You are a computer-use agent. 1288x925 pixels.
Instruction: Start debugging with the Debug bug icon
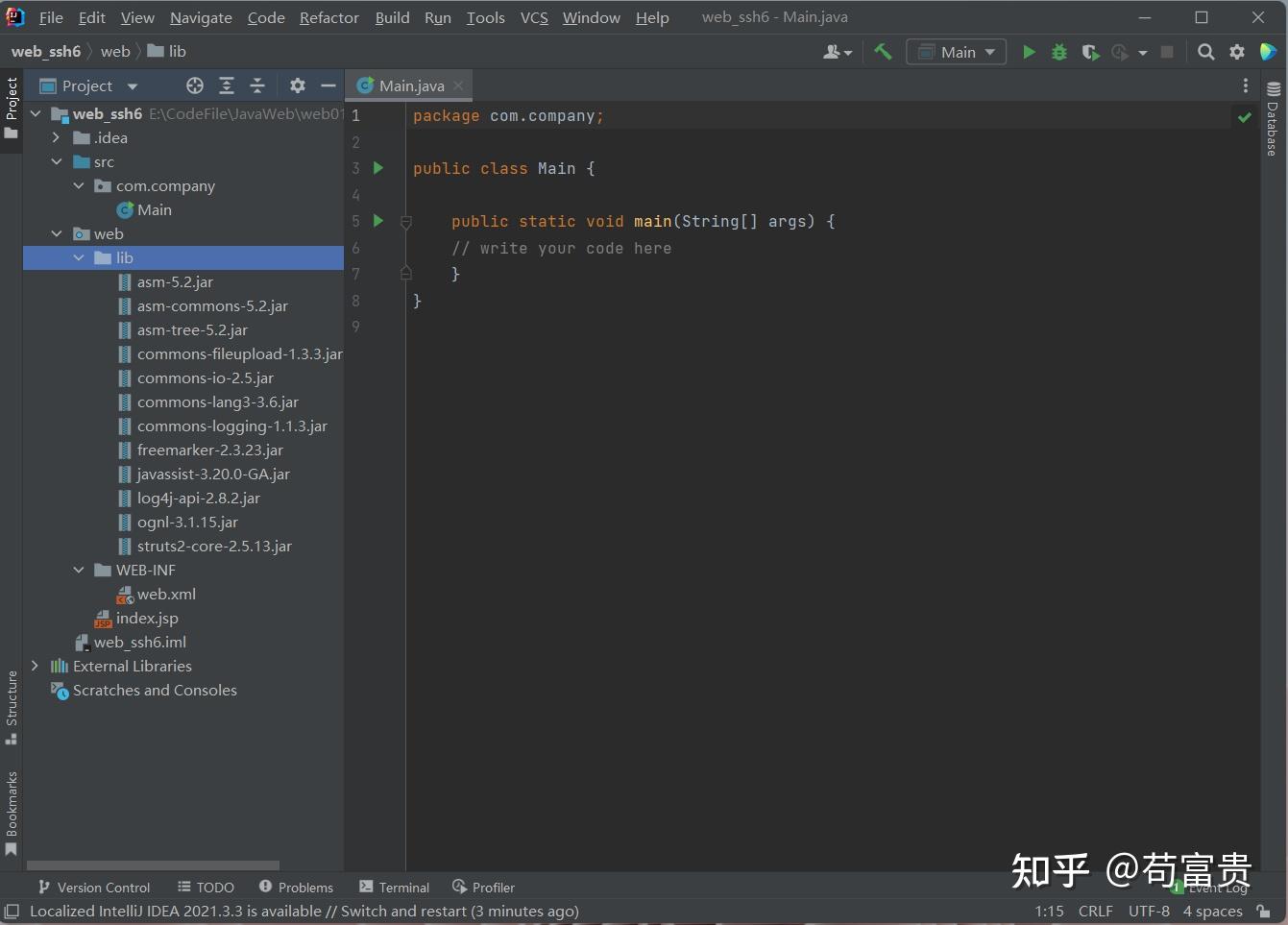1058,52
